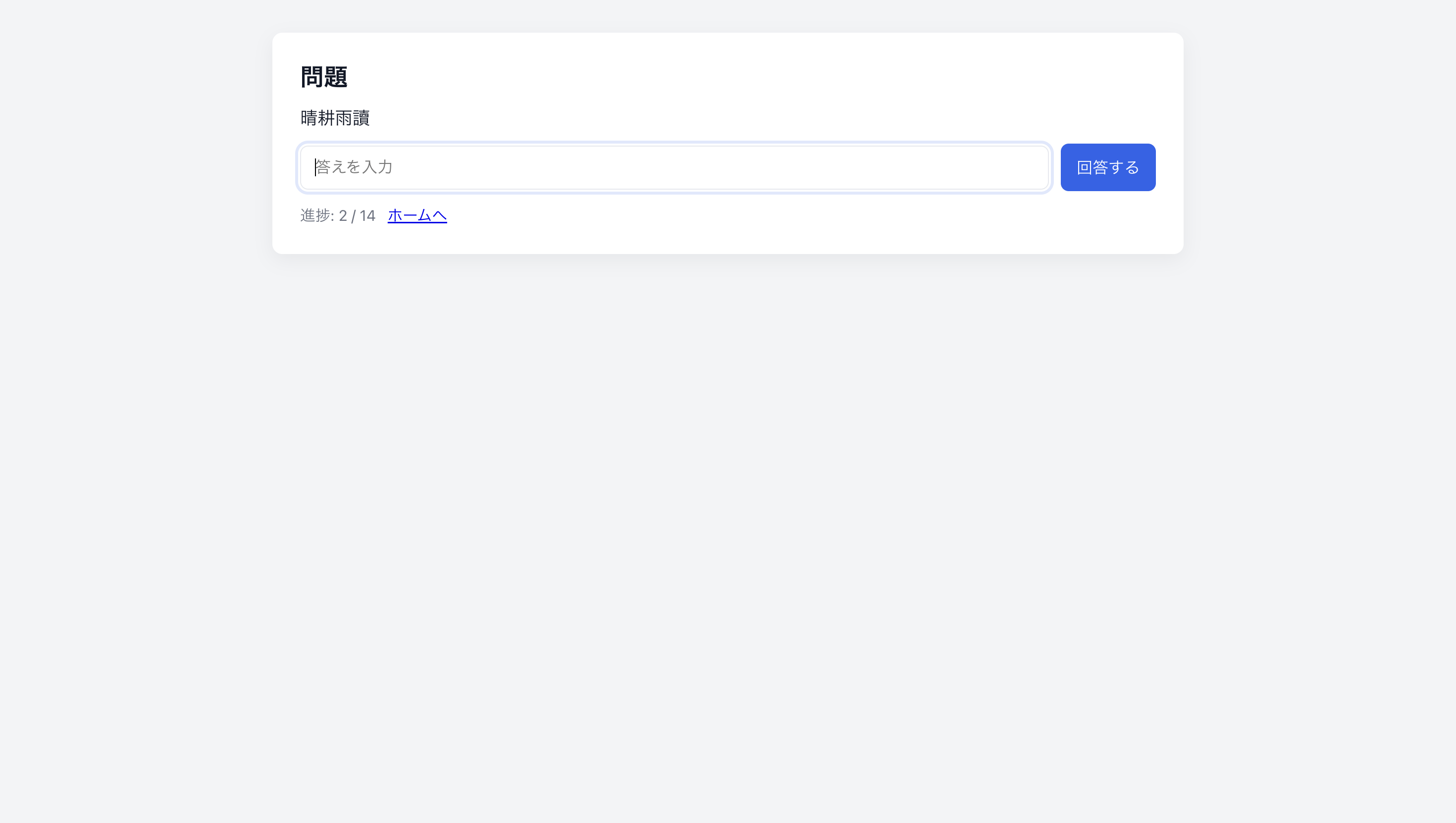Select the link next to the progress counter
This screenshot has height=823, width=1456.
point(416,215)
